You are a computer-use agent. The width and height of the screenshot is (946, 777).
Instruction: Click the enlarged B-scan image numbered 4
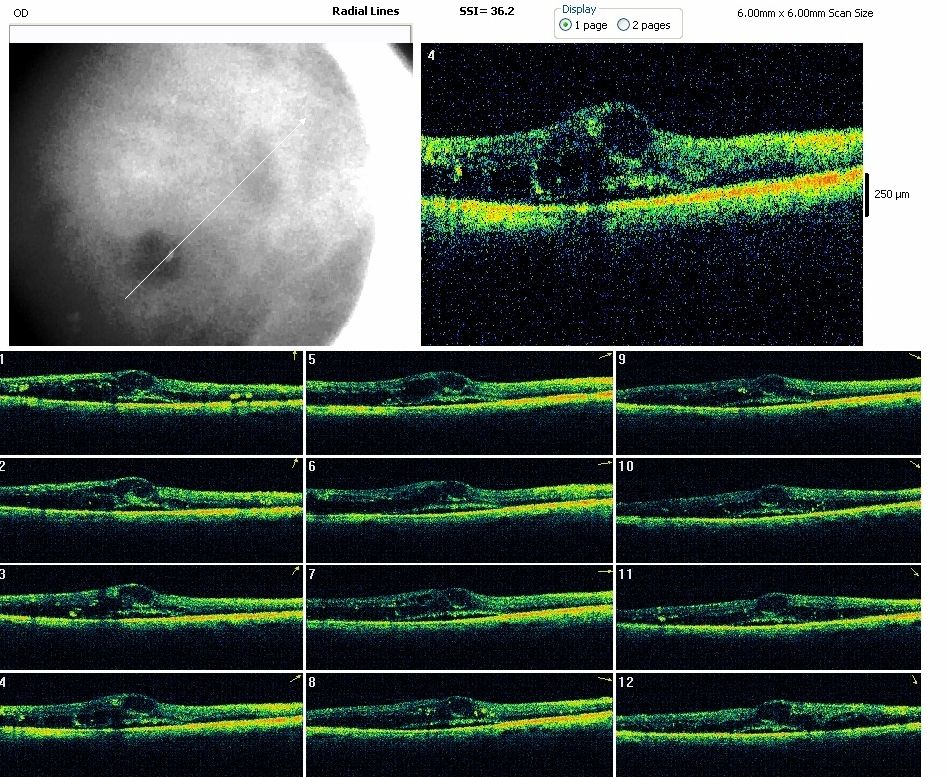641,194
